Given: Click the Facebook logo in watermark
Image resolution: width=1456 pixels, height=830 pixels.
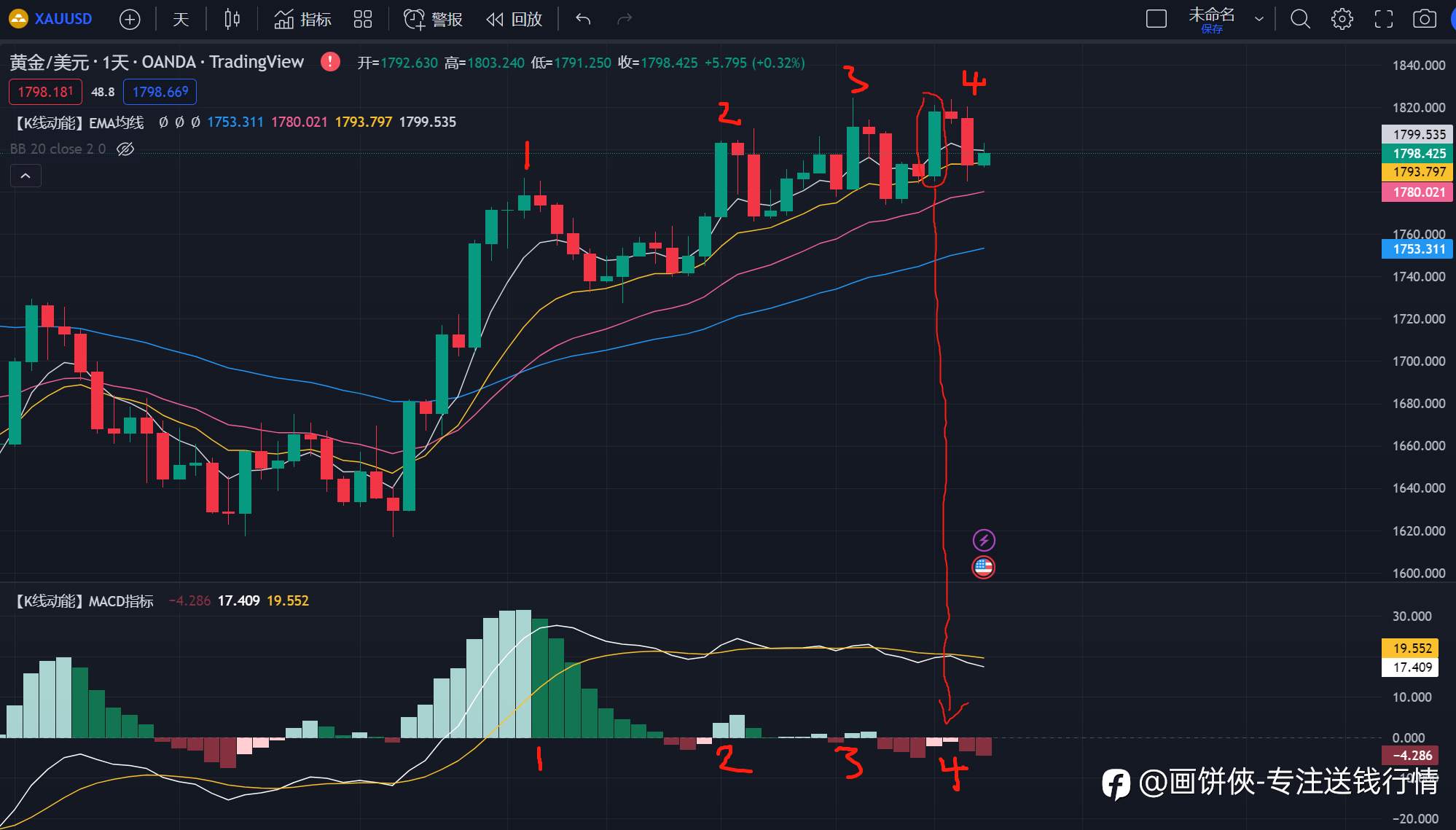Looking at the screenshot, I should point(1116,784).
